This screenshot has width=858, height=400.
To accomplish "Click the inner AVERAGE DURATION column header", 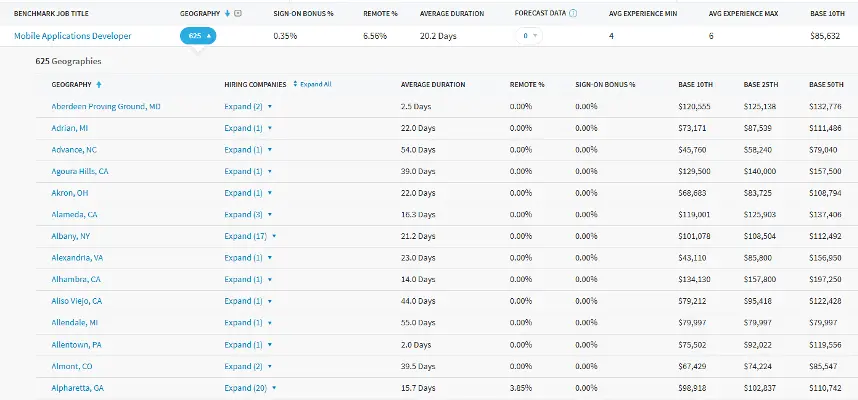I will [x=433, y=85].
